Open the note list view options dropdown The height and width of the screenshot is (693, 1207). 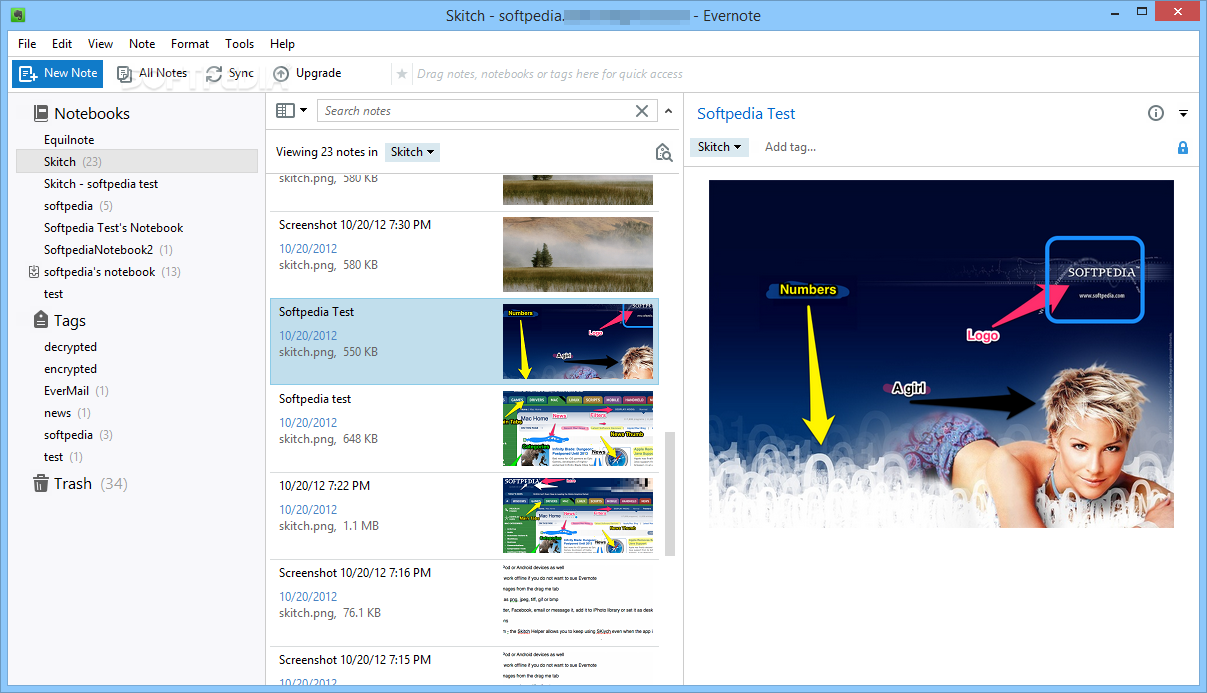point(292,111)
